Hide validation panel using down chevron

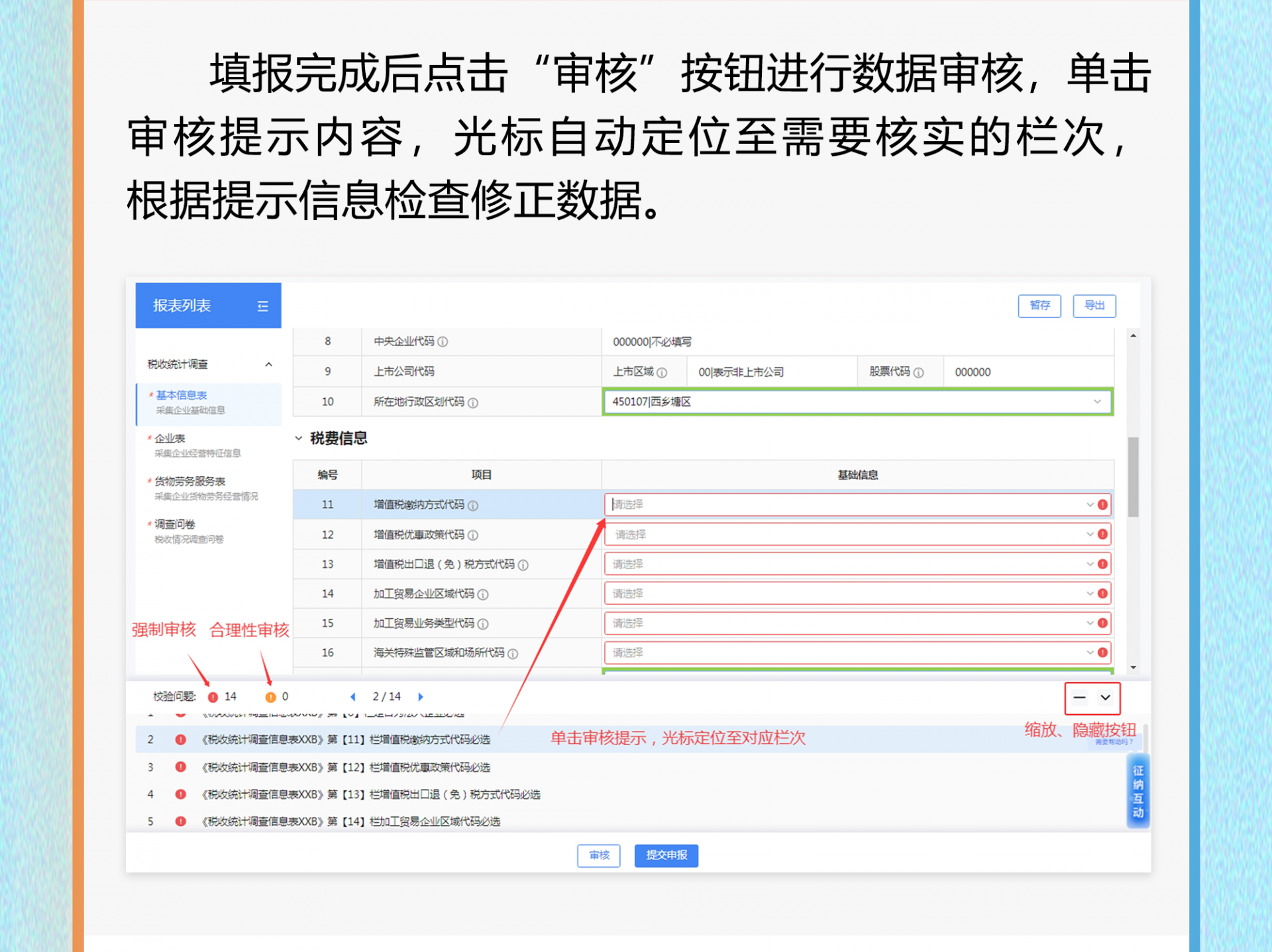(1105, 698)
